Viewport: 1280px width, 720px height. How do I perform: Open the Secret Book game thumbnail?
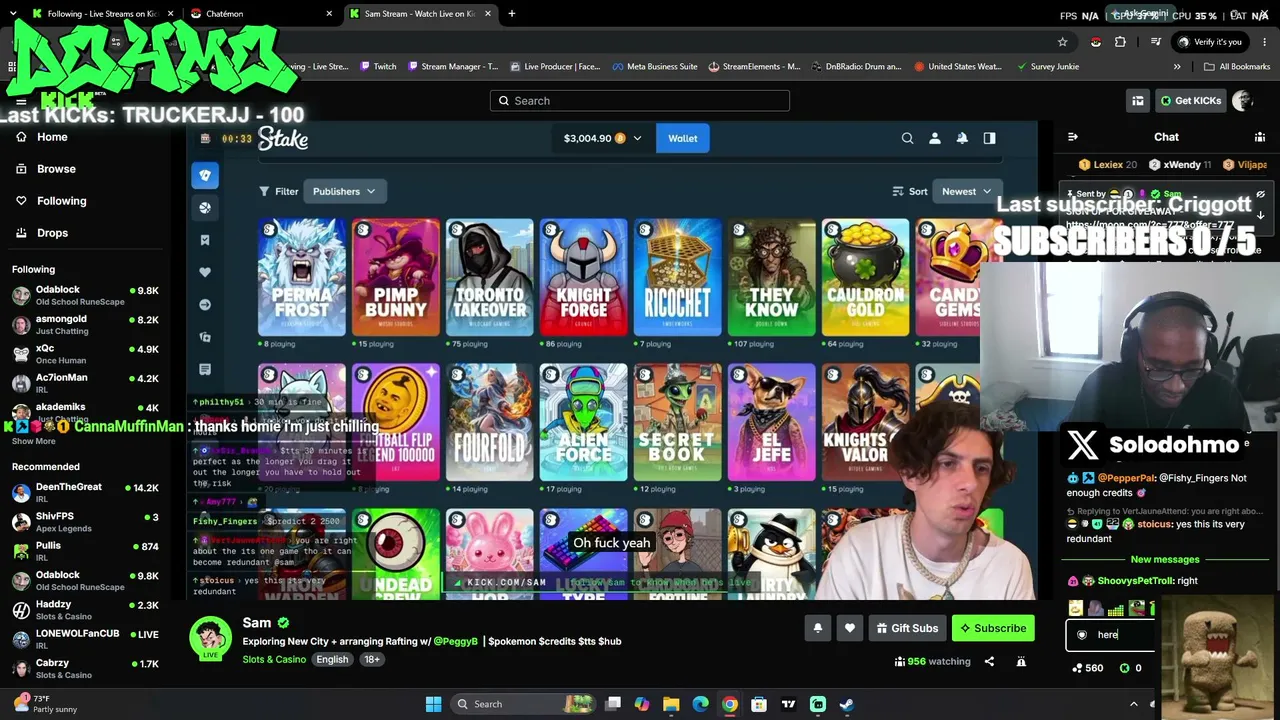pyautogui.click(x=678, y=422)
